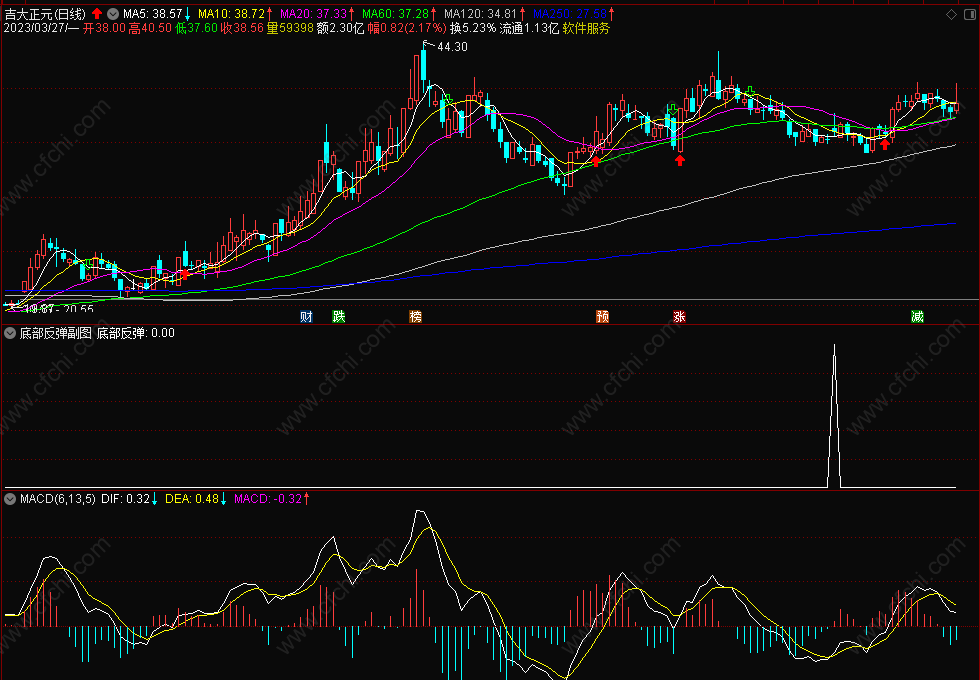The height and width of the screenshot is (680, 980).
Task: Click the change value 幅0.82(2.17%)
Action: tap(407, 28)
